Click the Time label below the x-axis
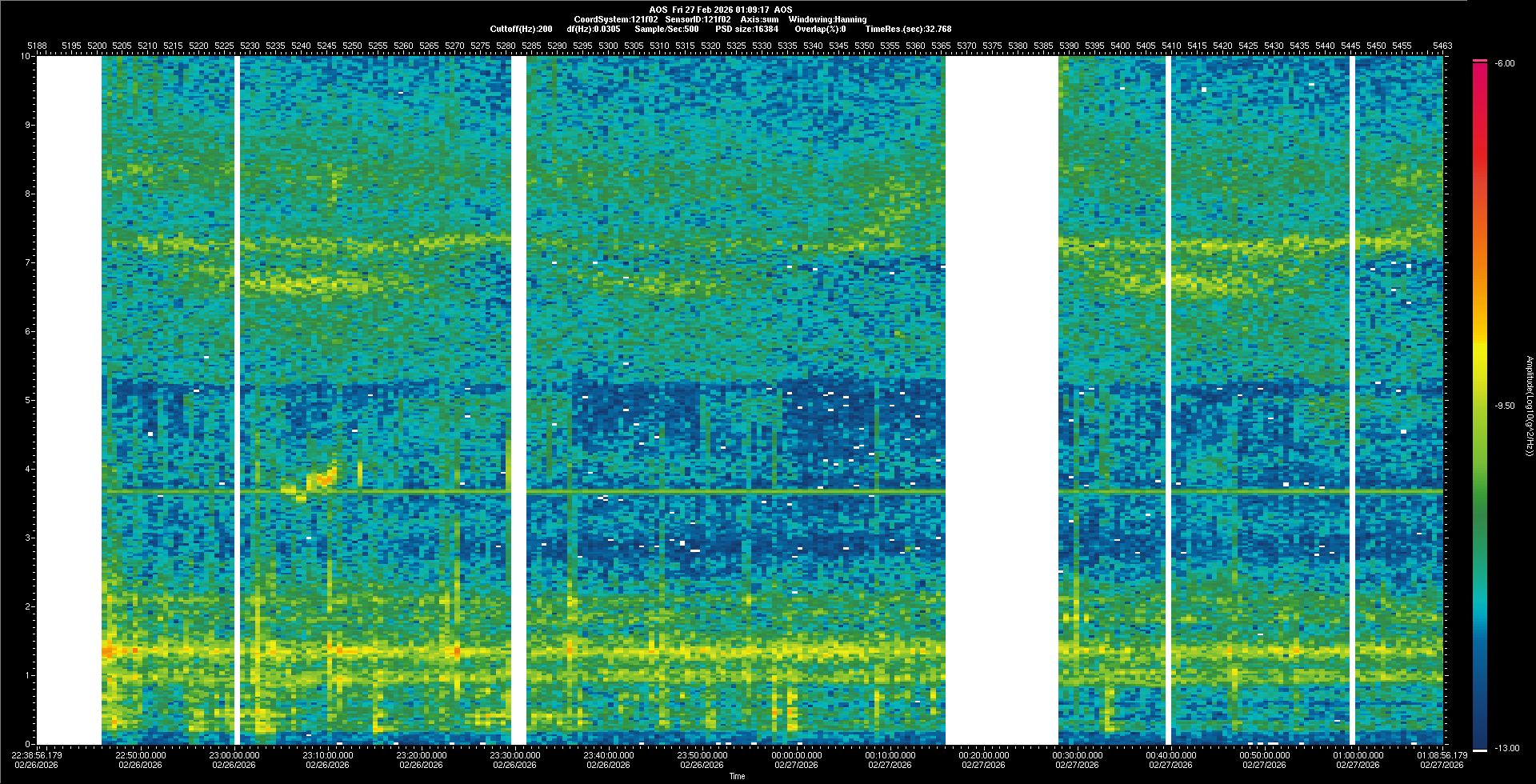Screen dimensions: 1536x784 (x=737, y=776)
